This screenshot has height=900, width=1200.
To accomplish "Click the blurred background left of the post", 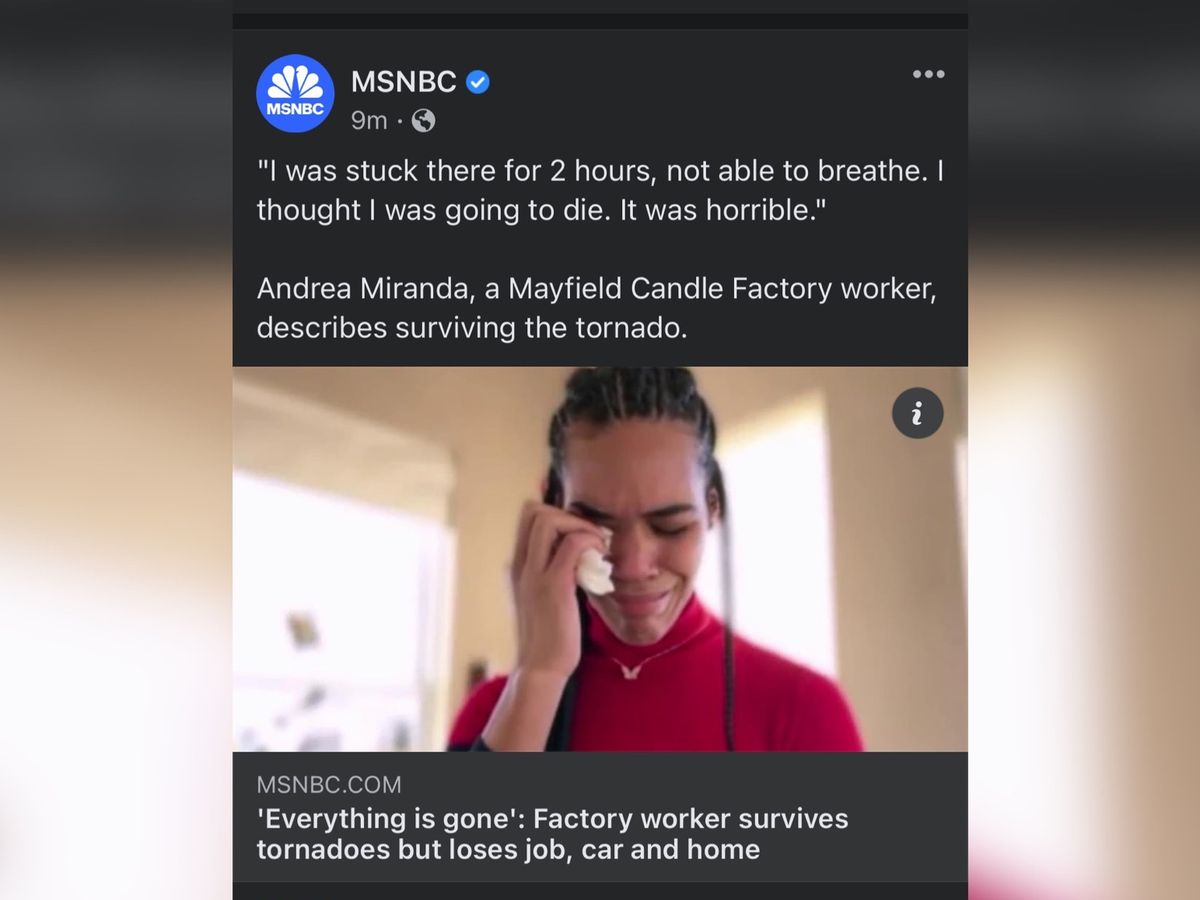I will pyautogui.click(x=116, y=450).
